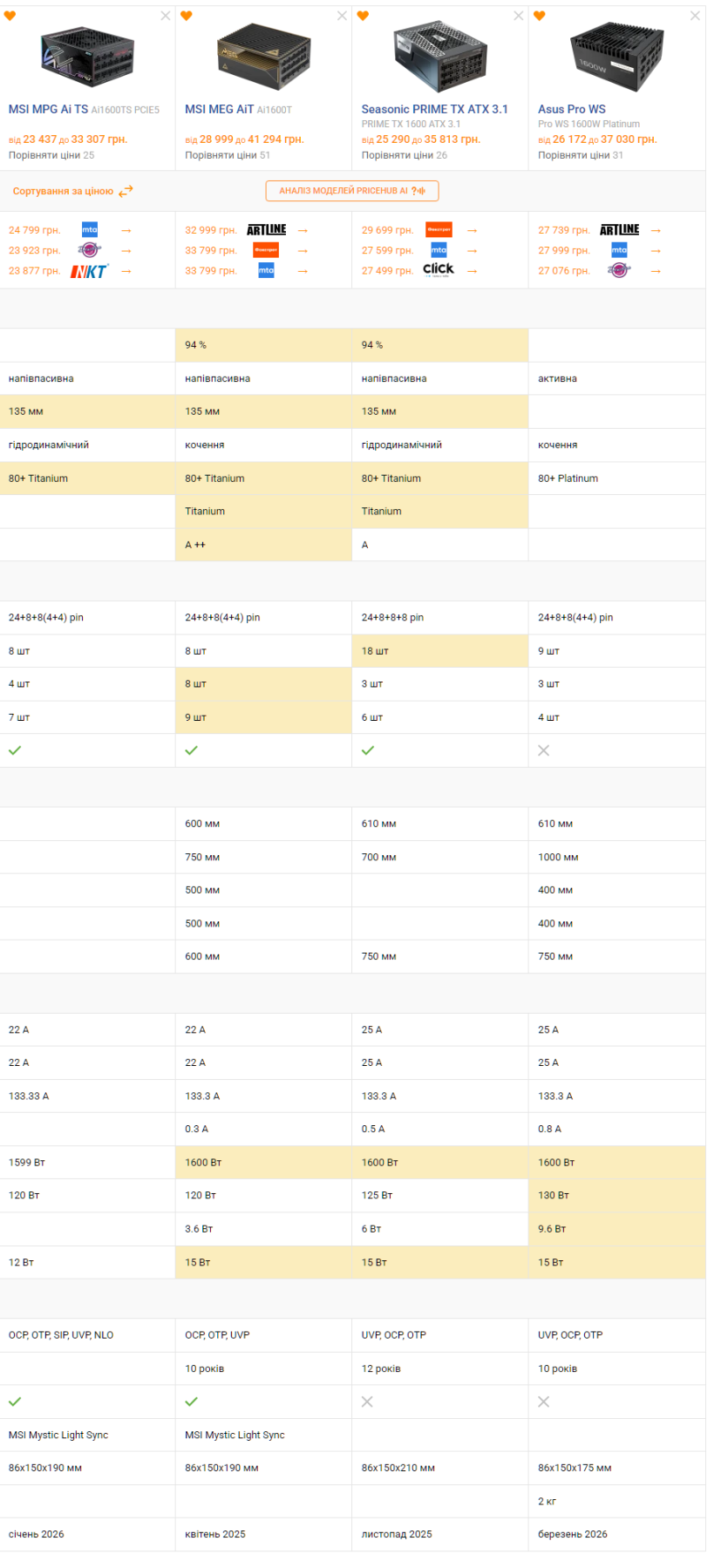This screenshot has height=1568, width=728.
Task: Click the '80+ Platinum' certificate cell
Action: (x=617, y=479)
